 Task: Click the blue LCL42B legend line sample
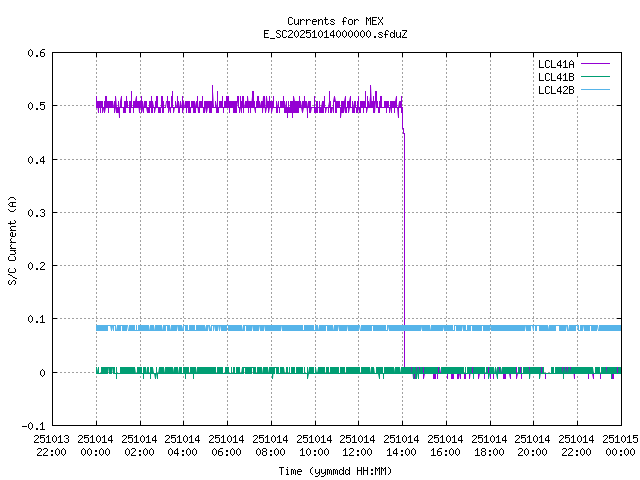tap(594, 90)
